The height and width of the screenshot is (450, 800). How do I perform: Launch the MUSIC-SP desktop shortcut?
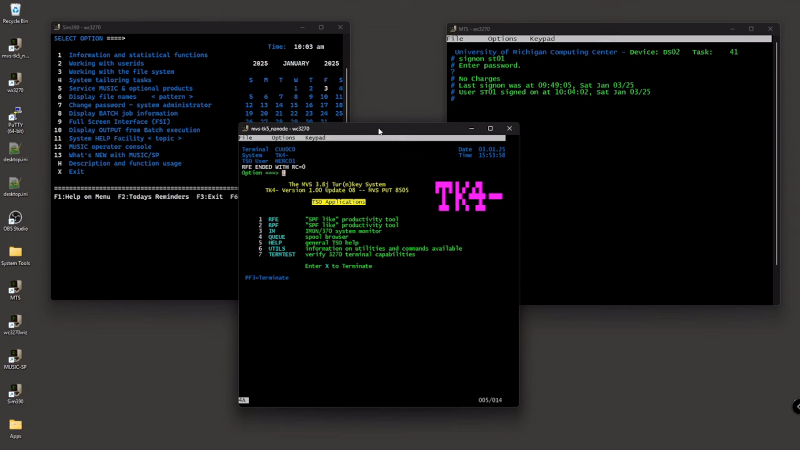(15, 355)
